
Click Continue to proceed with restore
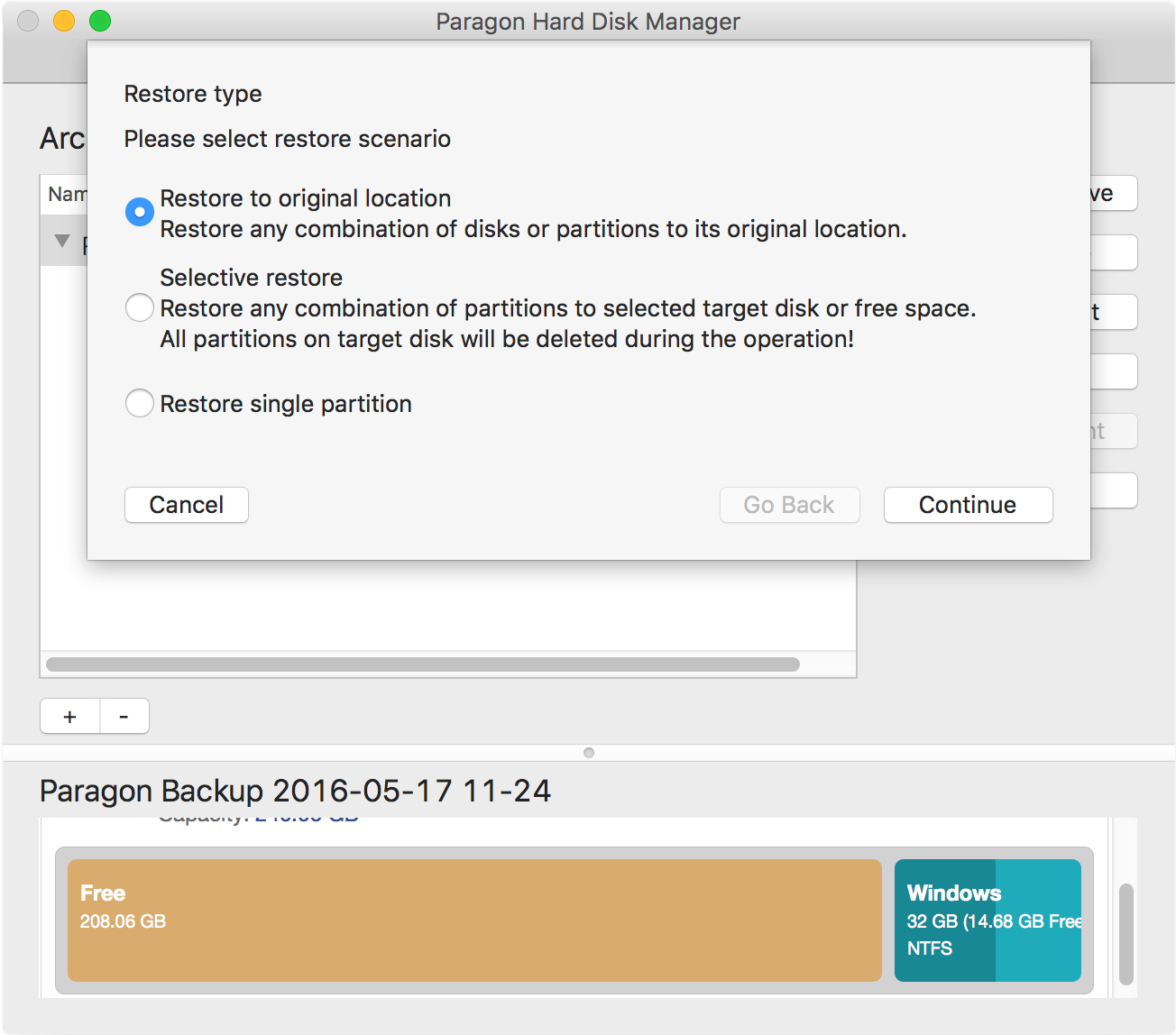point(968,505)
